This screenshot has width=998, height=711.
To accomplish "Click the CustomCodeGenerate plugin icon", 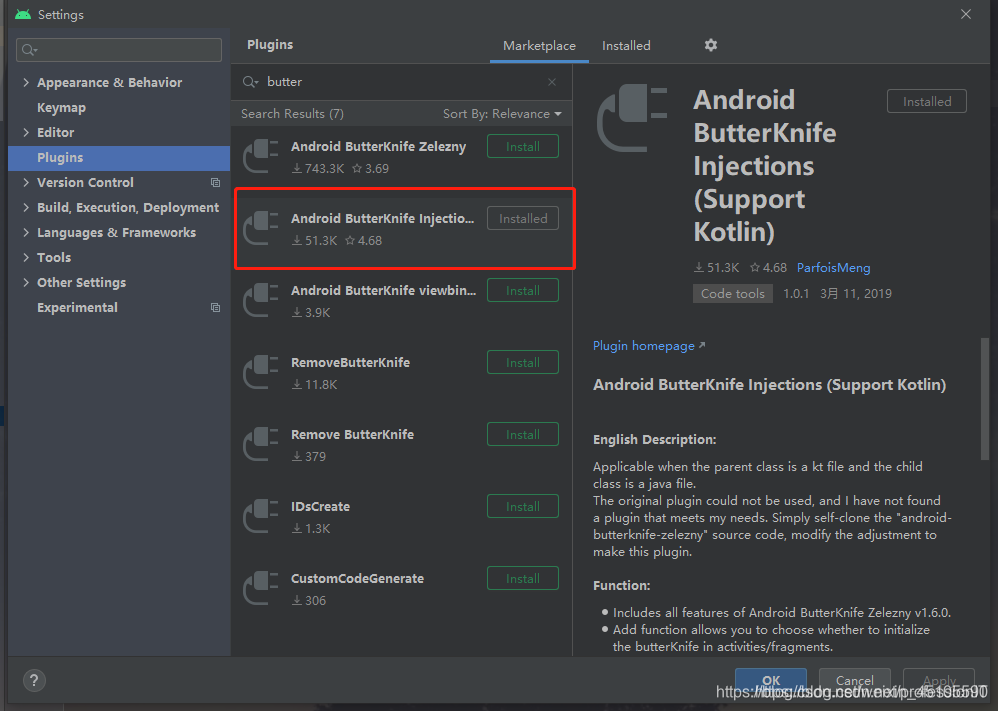I will click(x=261, y=588).
